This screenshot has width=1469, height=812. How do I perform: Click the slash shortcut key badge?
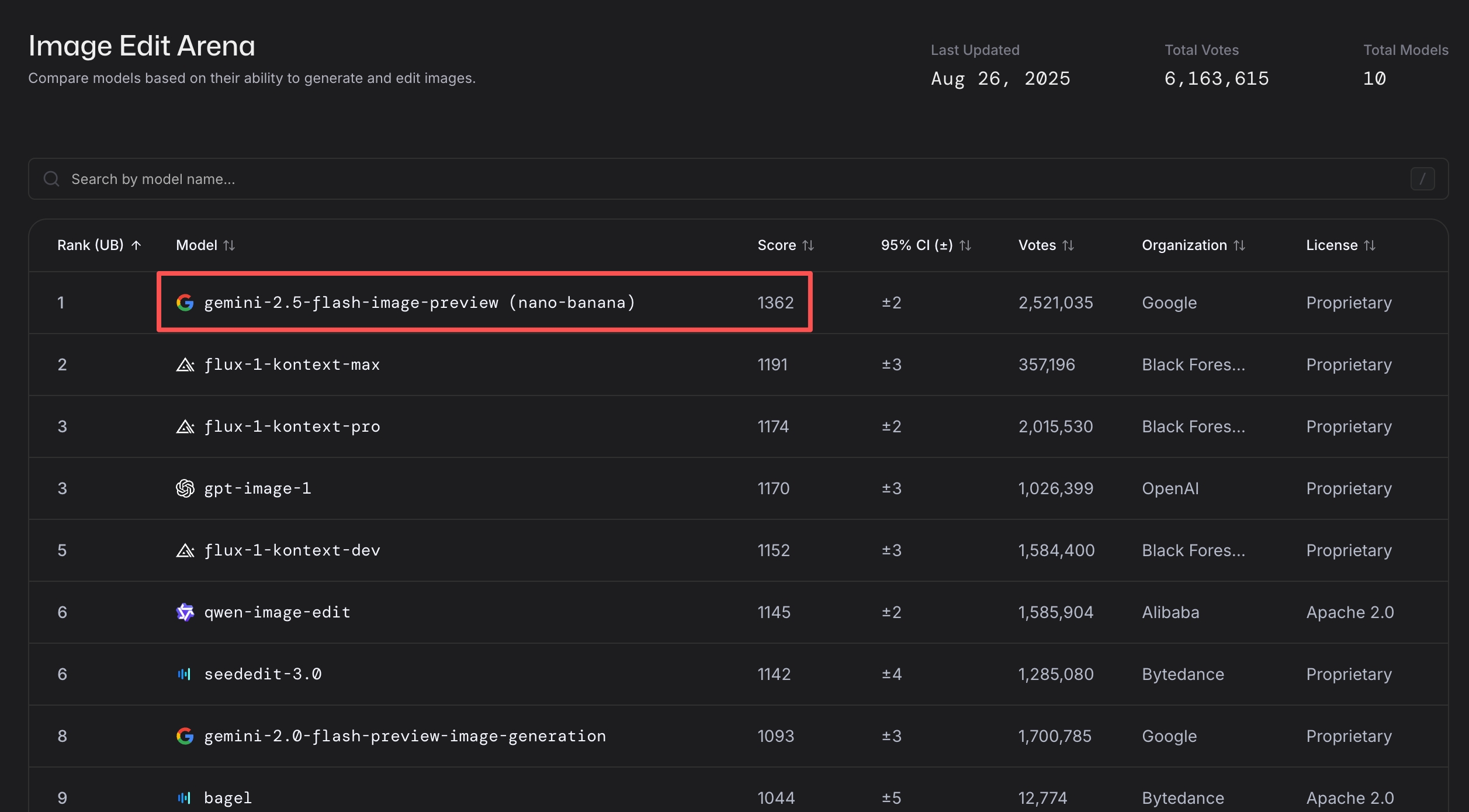[1422, 179]
